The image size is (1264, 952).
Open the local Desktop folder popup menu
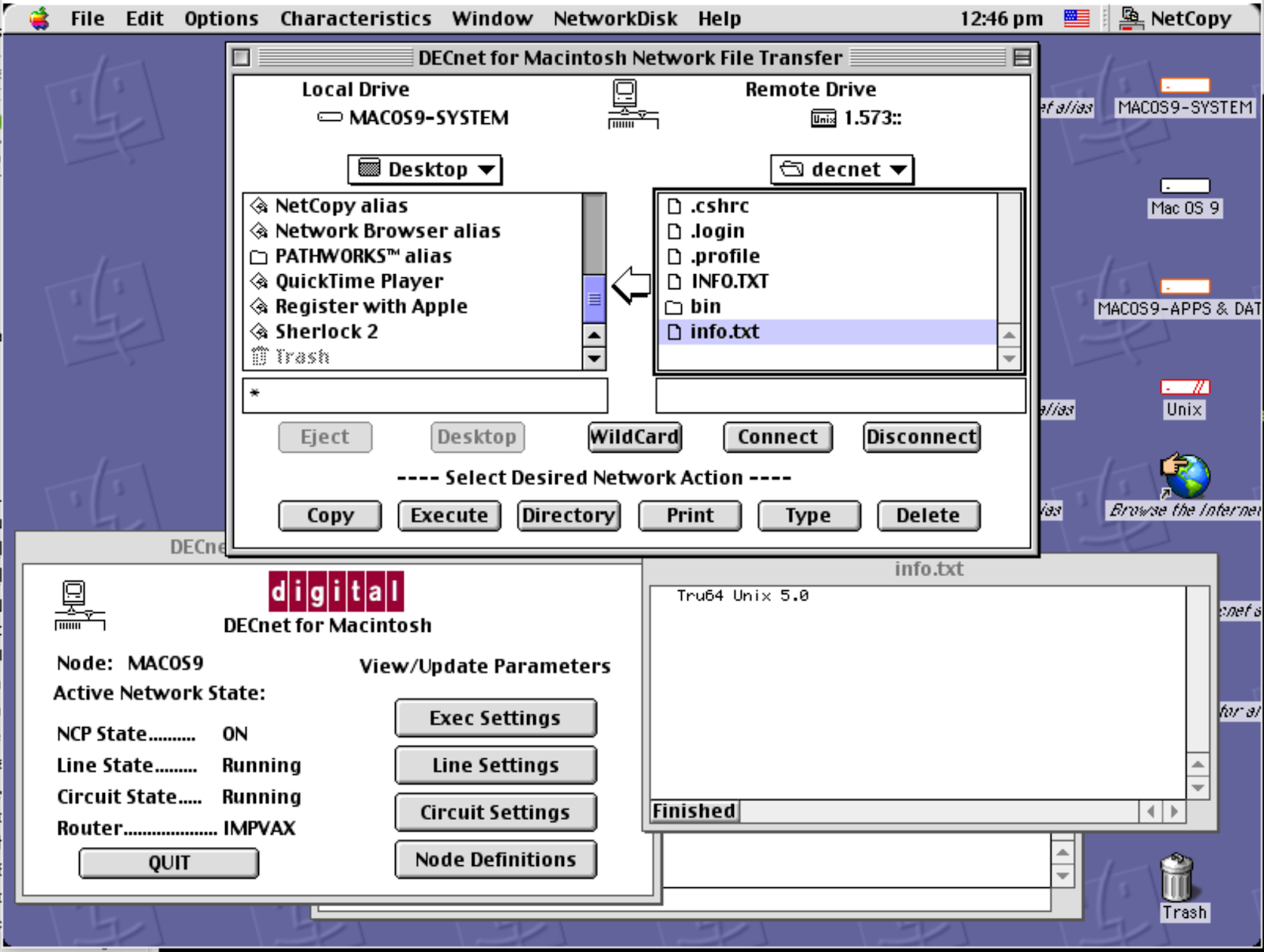pos(425,169)
